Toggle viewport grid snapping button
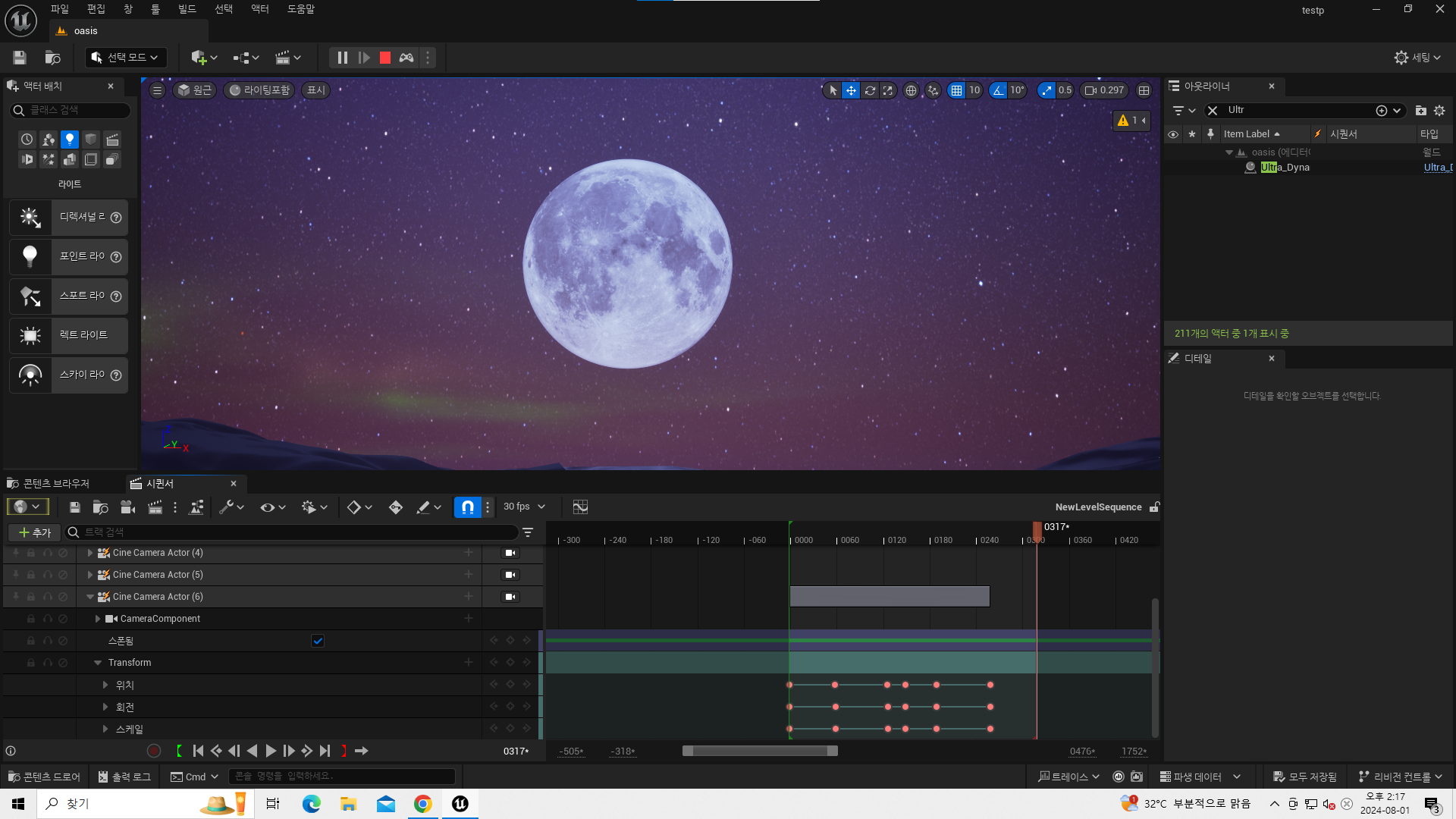The image size is (1456, 819). pos(956,90)
